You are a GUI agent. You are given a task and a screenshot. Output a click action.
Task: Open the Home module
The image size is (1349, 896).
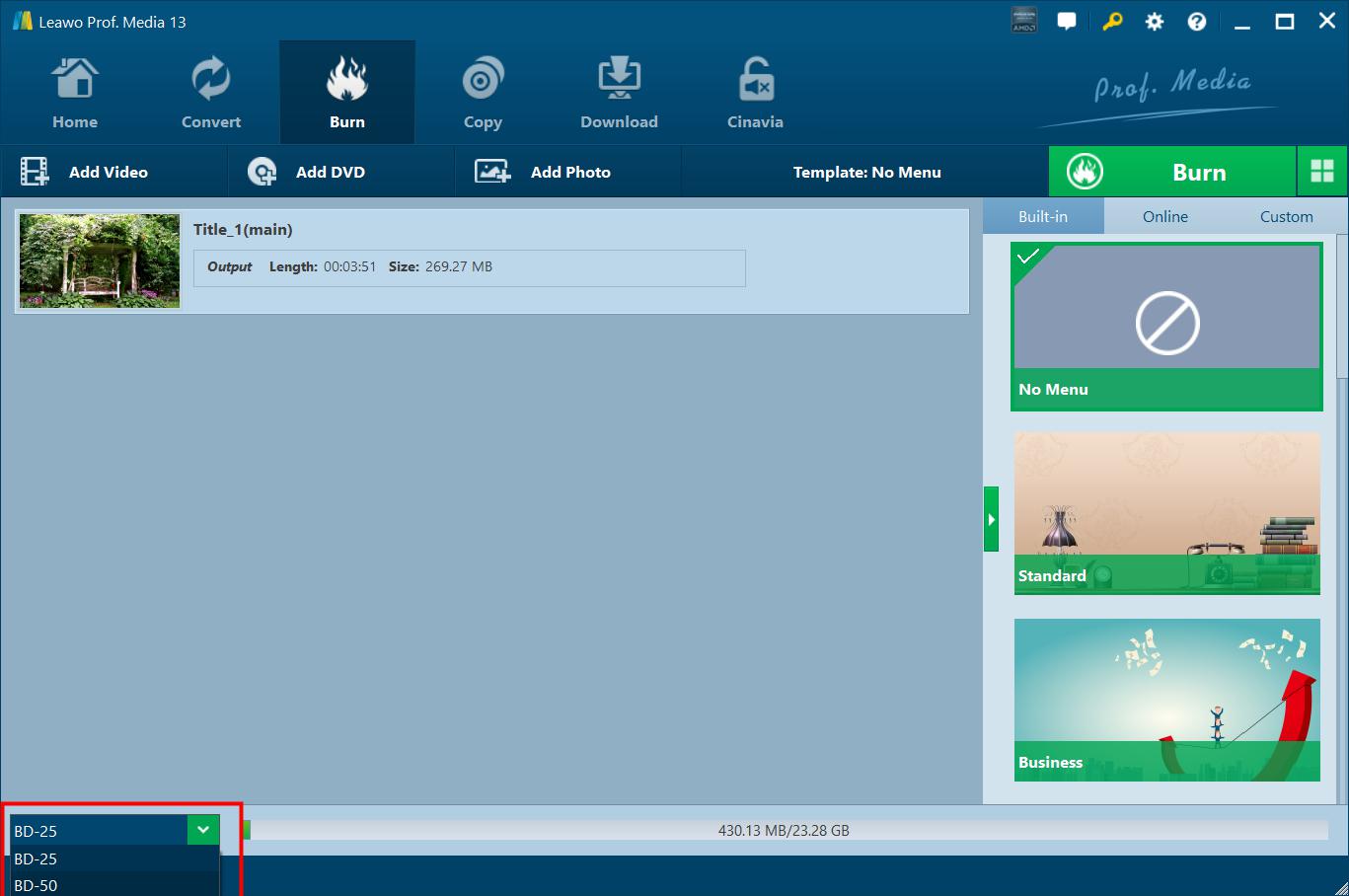pyautogui.click(x=75, y=94)
